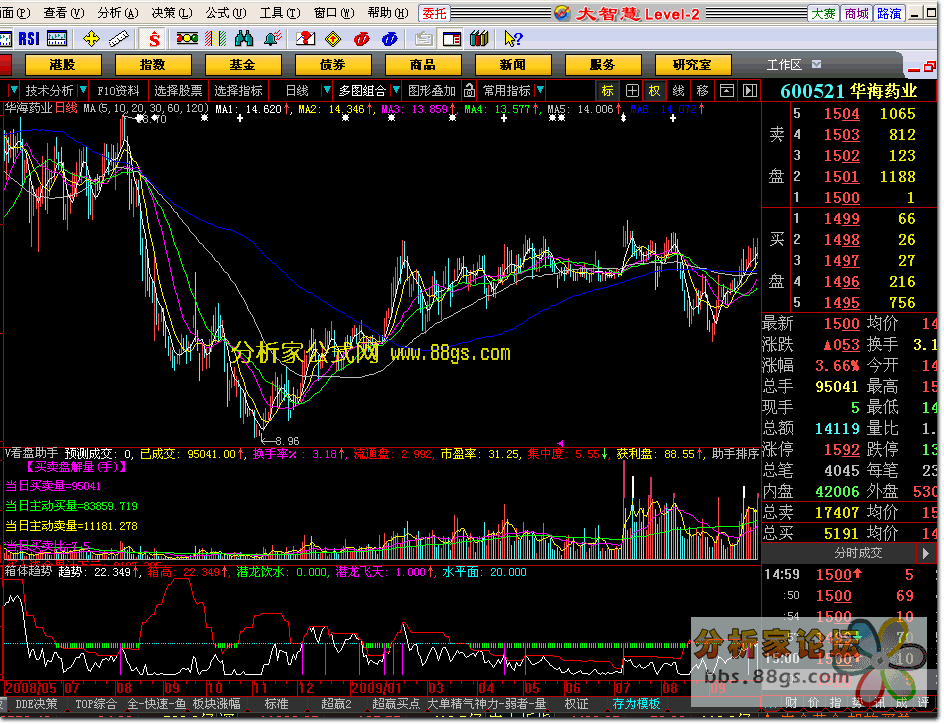Toggle the 线 line button
Image resolution: width=944 pixels, height=724 pixels.
tap(678, 91)
